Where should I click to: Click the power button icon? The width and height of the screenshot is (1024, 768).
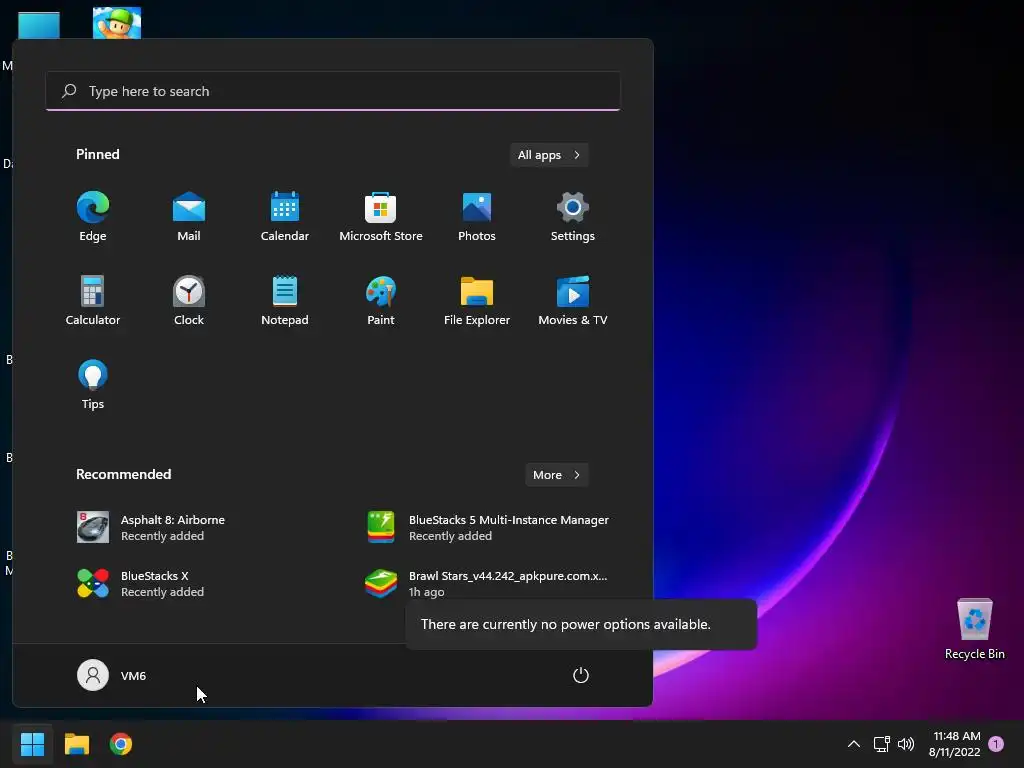(581, 675)
